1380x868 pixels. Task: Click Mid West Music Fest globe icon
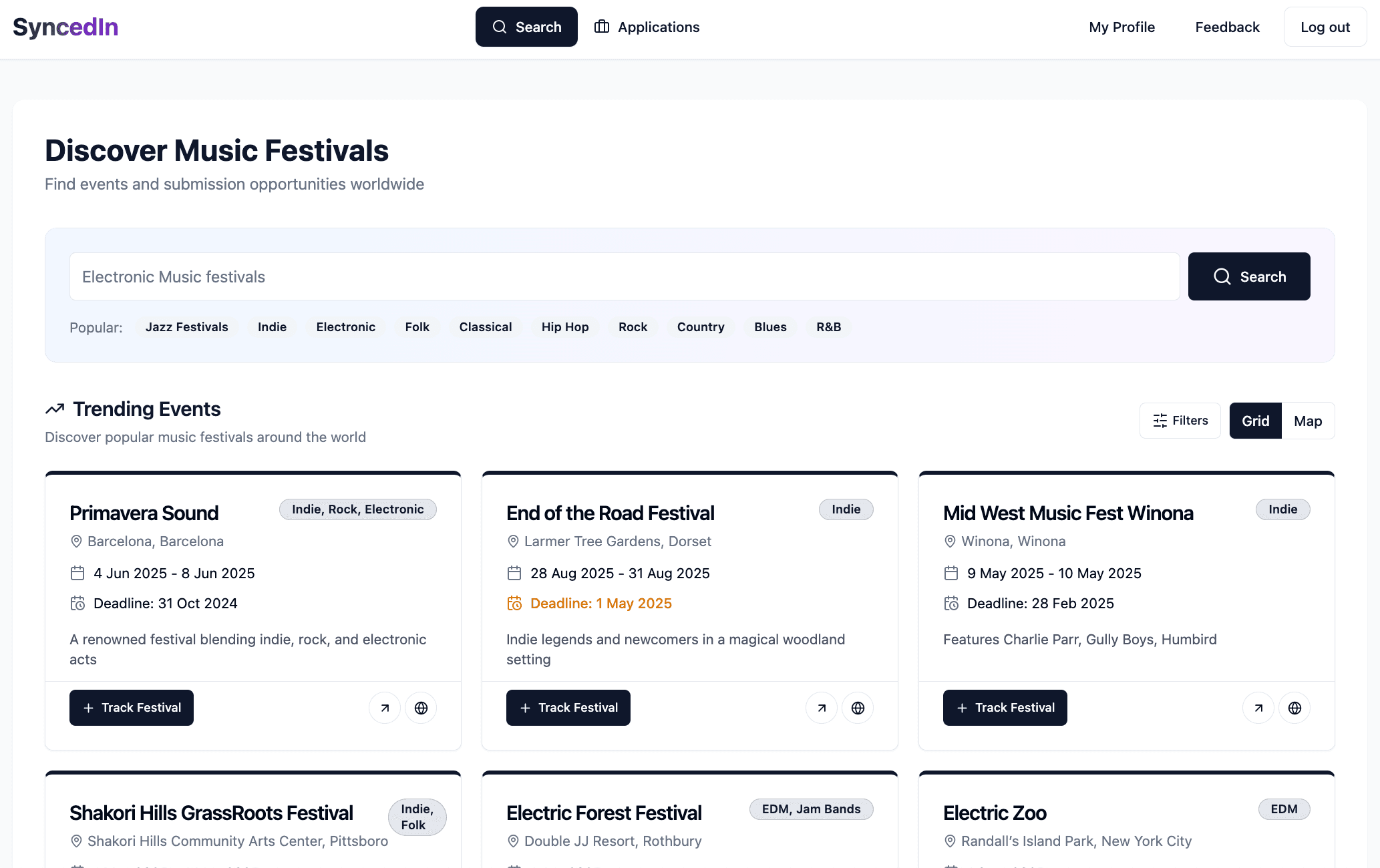pos(1295,708)
